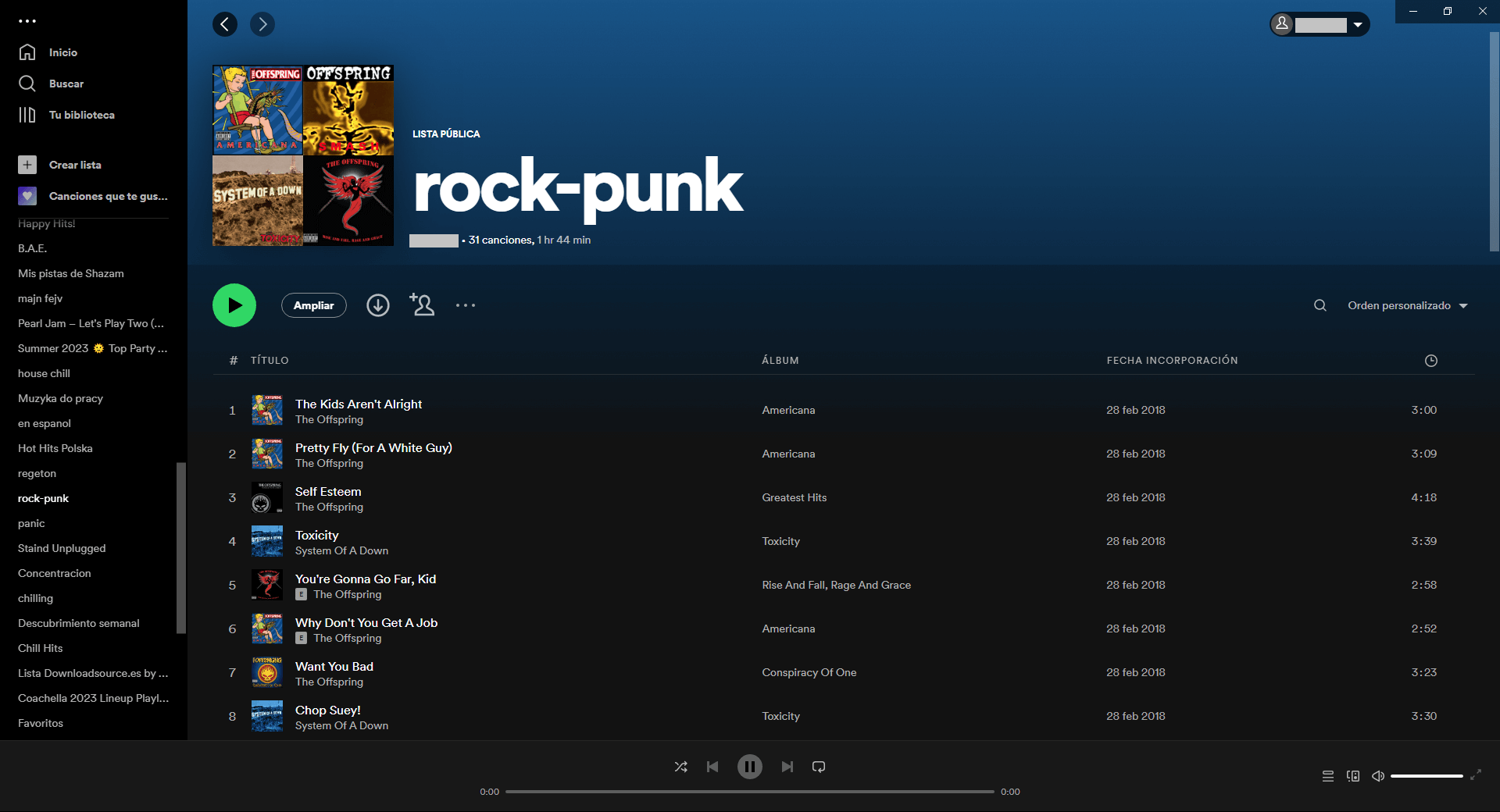Screen dimensions: 1500x812
Task: Open Conspiracy Of One album link
Action: [x=809, y=672]
